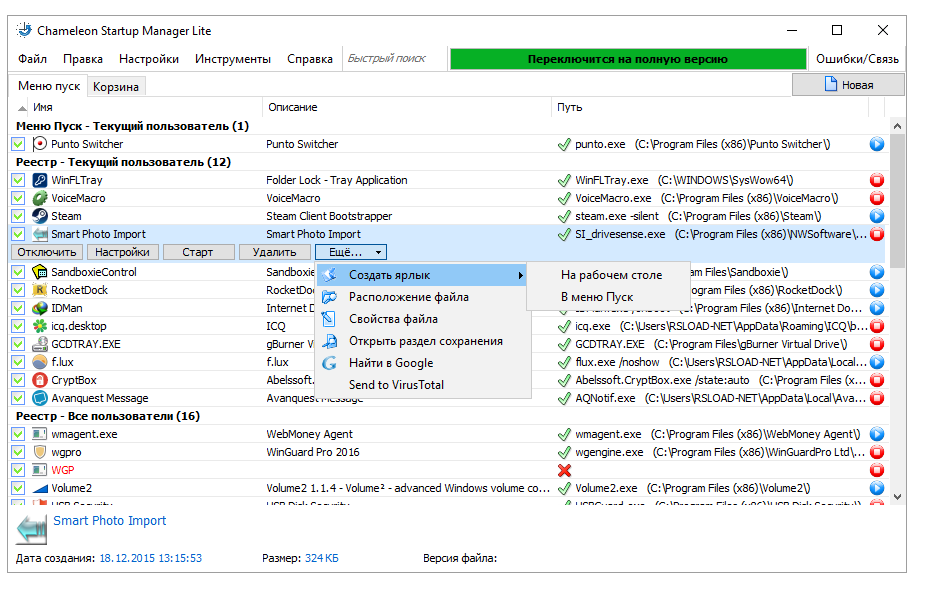Click the Новая button
This screenshot has height=602, width=936.
848,85
